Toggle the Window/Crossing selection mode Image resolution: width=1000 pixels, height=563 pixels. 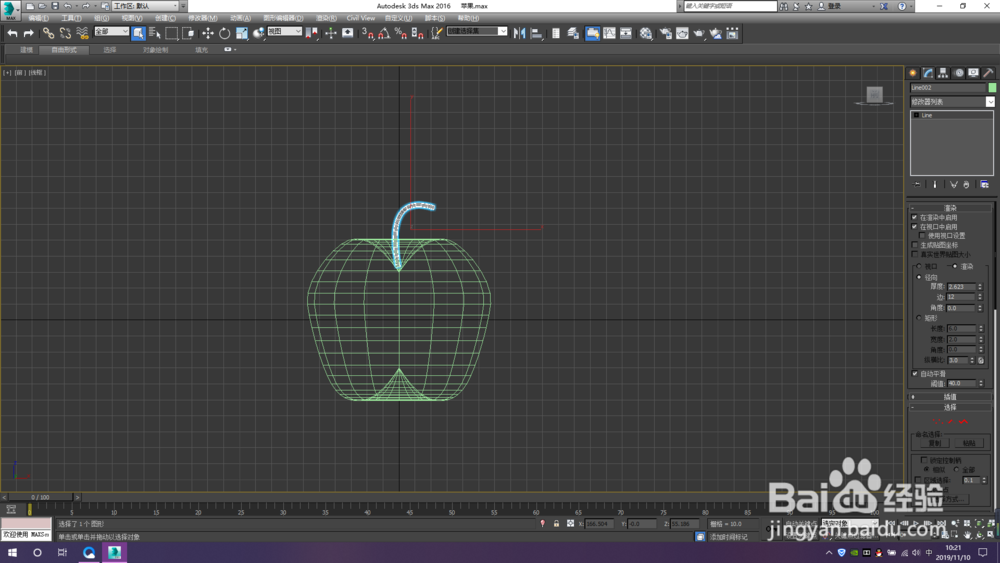point(188,33)
